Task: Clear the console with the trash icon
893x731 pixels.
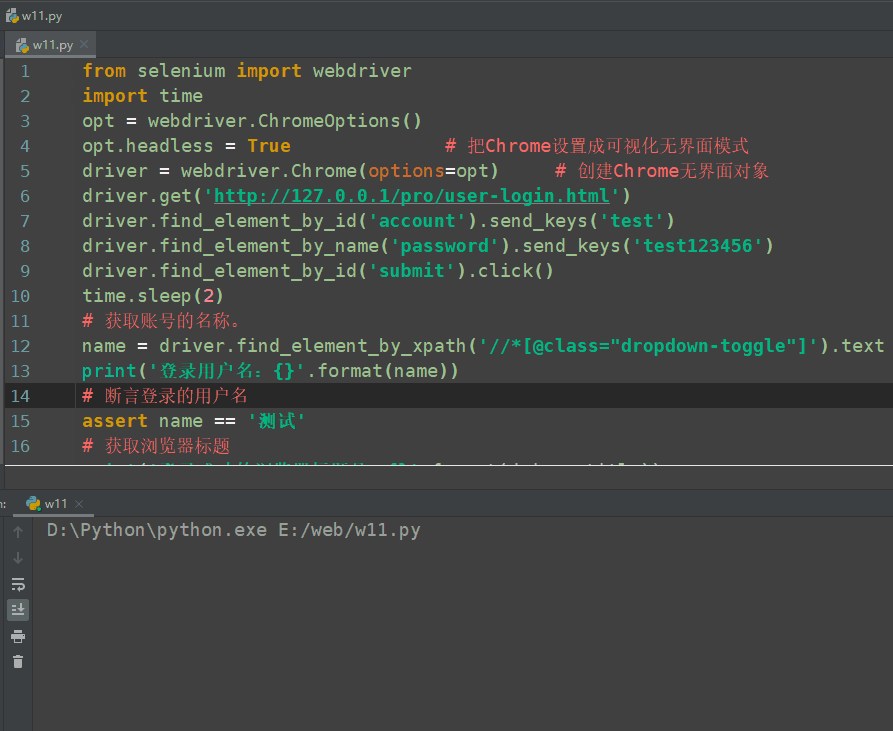Action: point(18,661)
